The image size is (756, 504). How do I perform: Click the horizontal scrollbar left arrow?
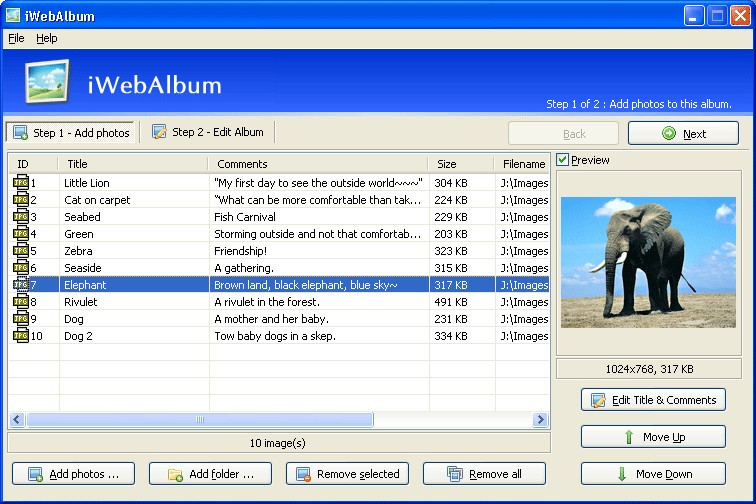click(x=17, y=419)
